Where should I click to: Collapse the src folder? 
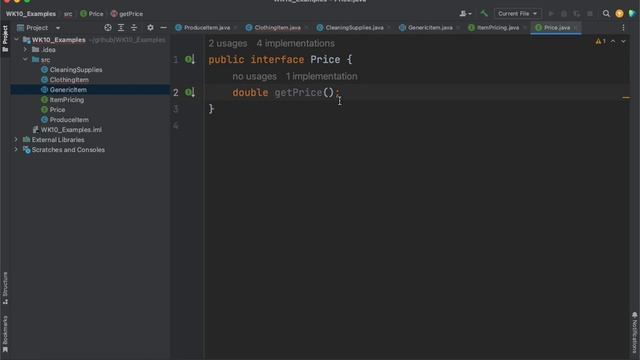pyautogui.click(x=25, y=60)
